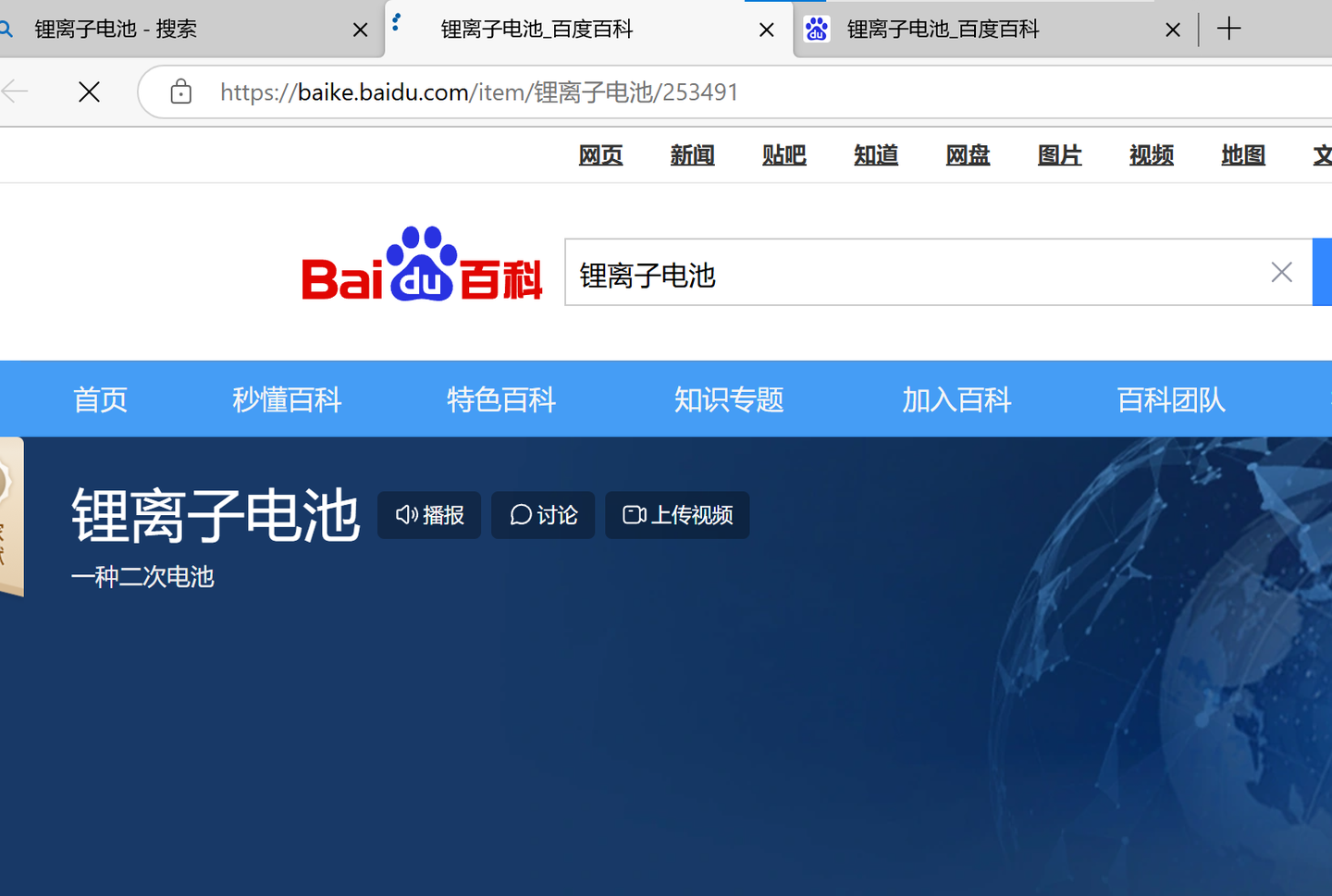Click inside the search input field
This screenshot has width=1332, height=896.
[832, 274]
